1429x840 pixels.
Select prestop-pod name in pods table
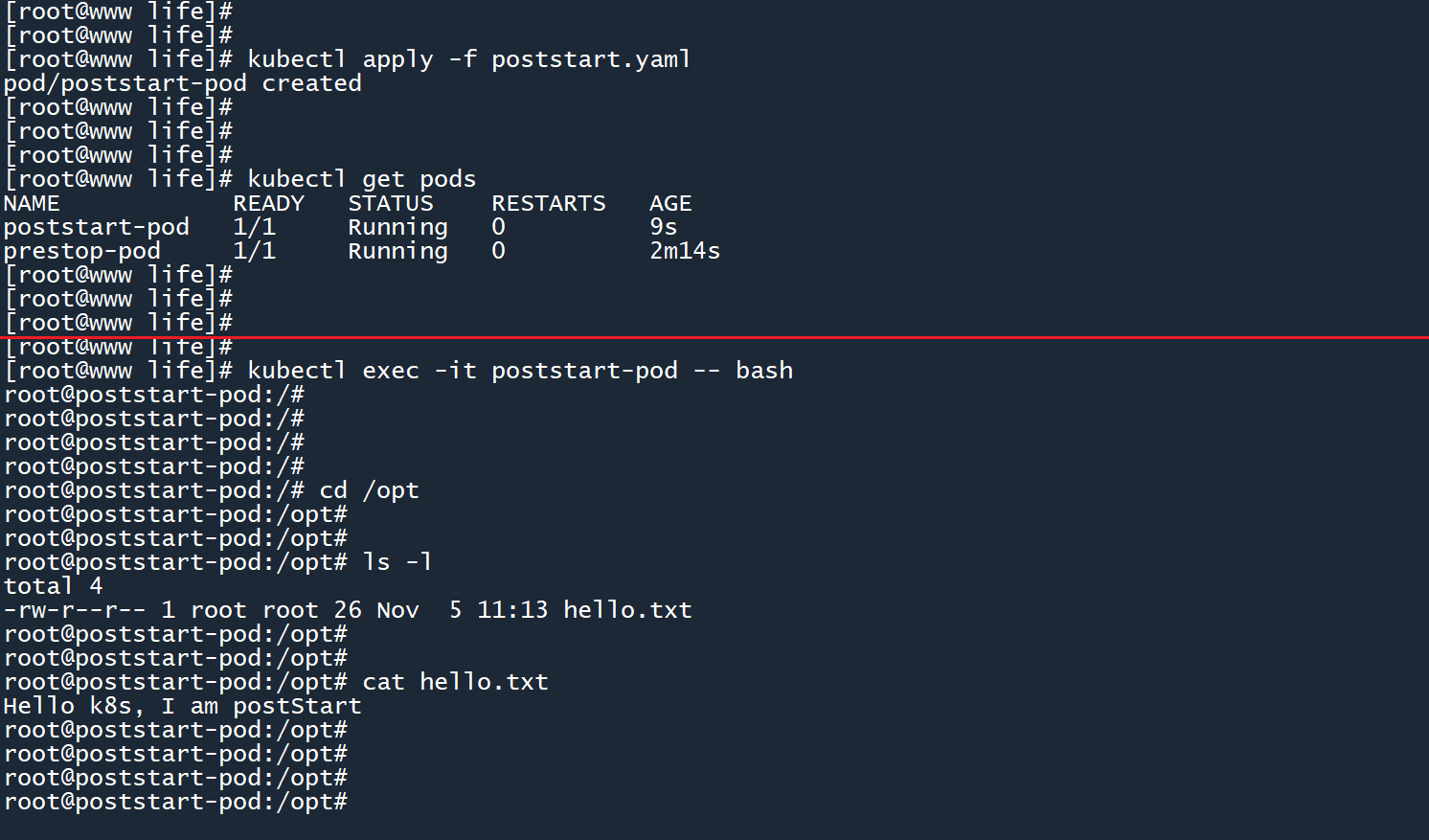(82, 251)
